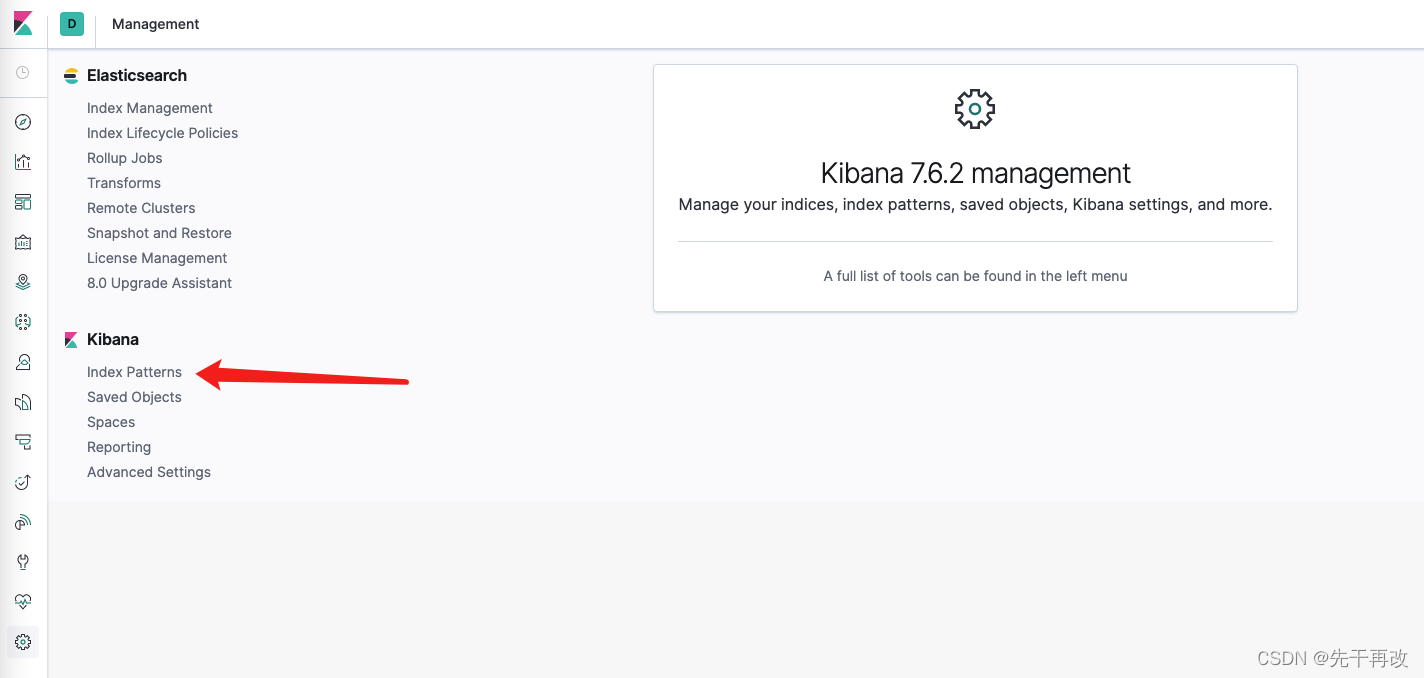Select Management gear icon in sidebar
Viewport: 1424px width, 678px height.
click(x=23, y=642)
